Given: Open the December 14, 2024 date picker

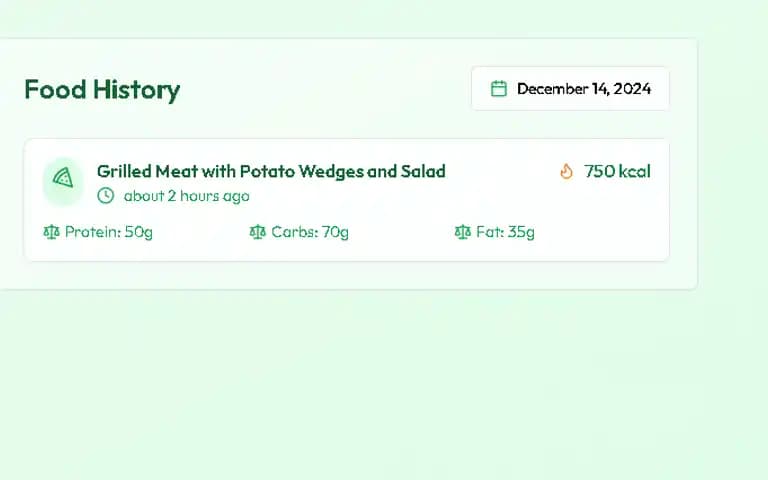Looking at the screenshot, I should (x=570, y=89).
